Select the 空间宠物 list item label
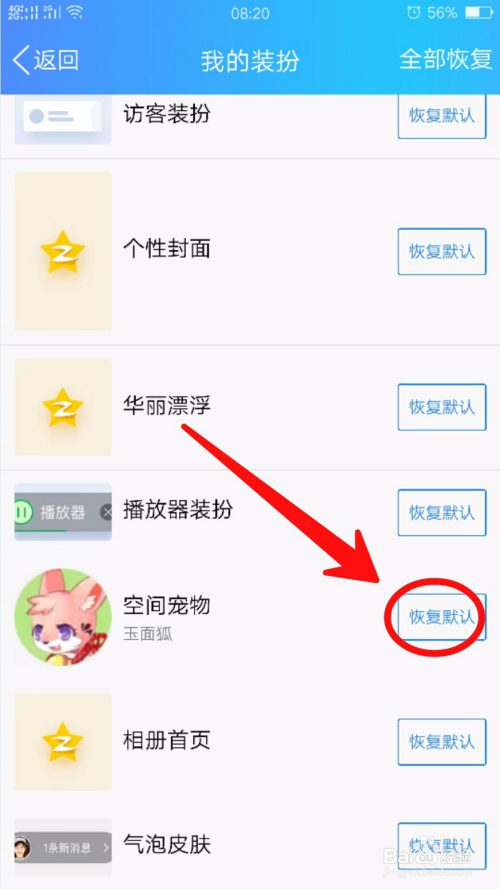500x889 pixels. 167,606
